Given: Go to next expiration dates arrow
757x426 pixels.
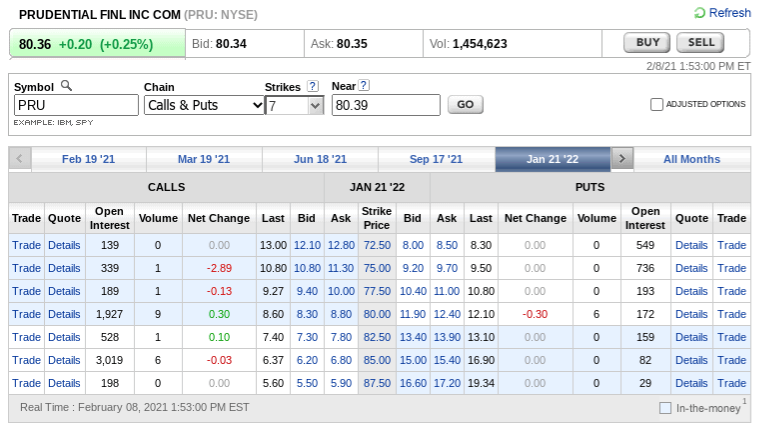Looking at the screenshot, I should point(622,159).
